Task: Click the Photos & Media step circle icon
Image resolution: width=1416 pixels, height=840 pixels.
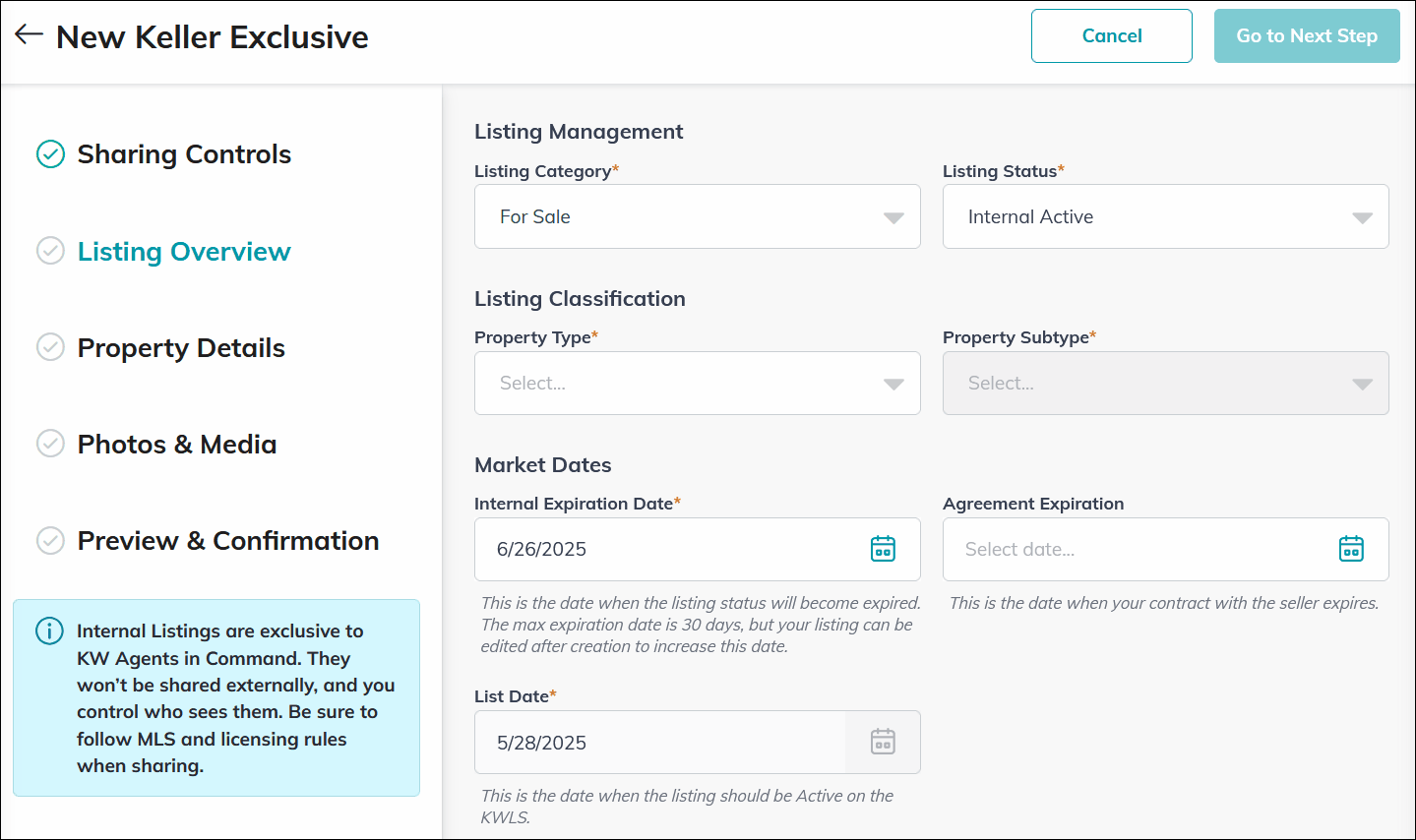Action: (50, 444)
